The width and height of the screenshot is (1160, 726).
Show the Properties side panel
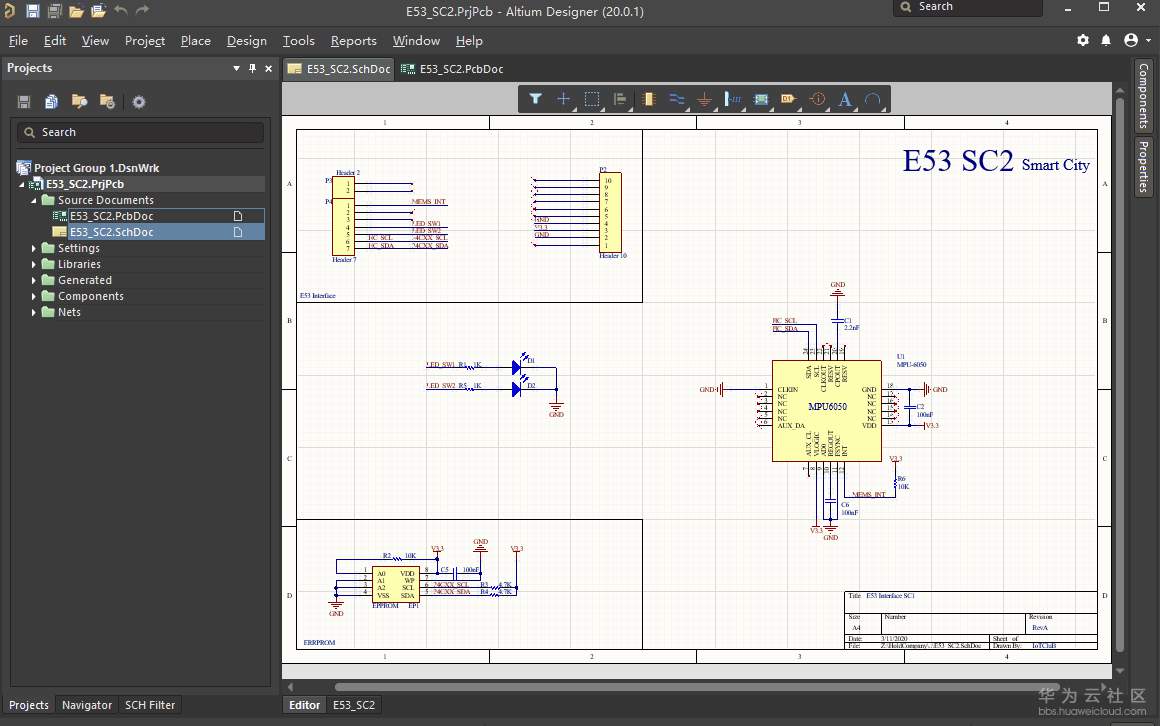point(1143,166)
